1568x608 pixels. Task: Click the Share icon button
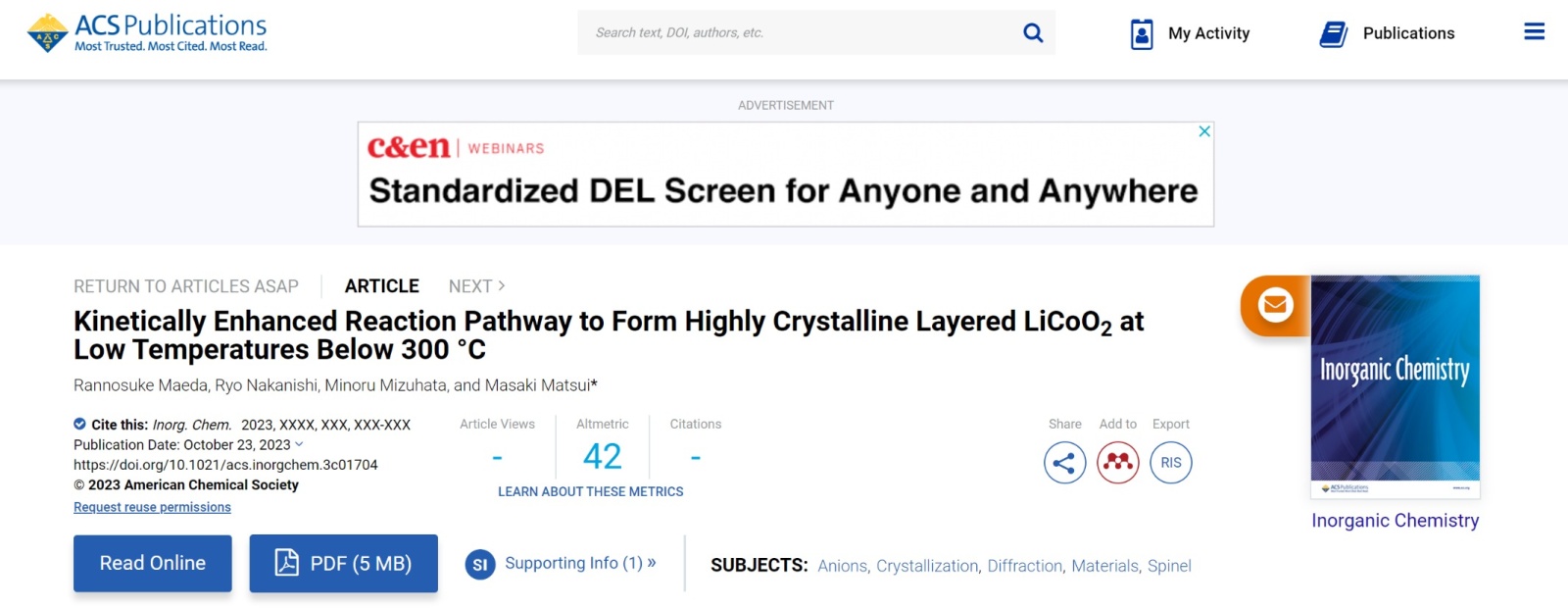pos(1065,463)
